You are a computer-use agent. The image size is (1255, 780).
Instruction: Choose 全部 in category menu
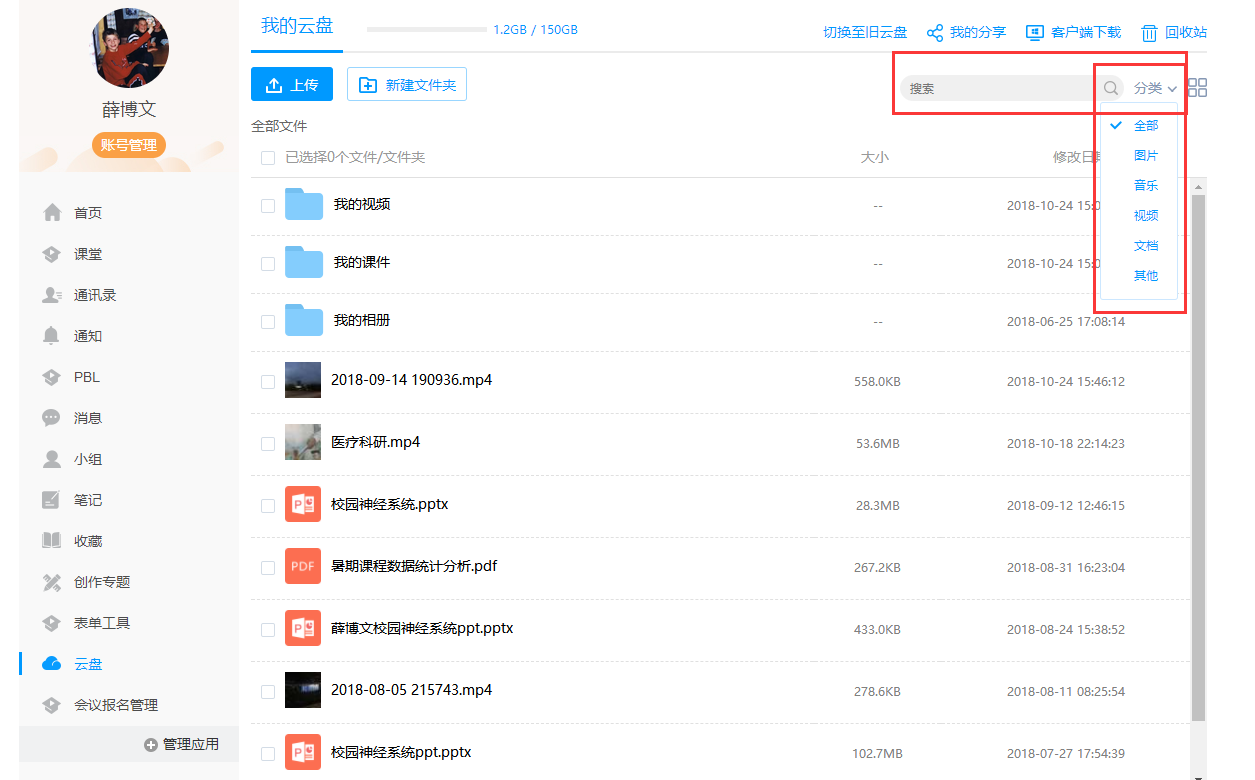[x=1146, y=126]
